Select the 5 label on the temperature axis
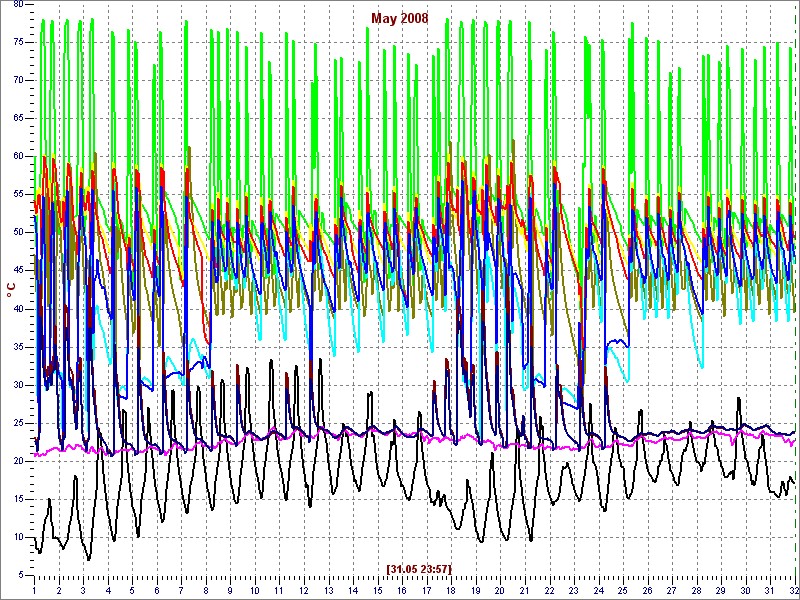The height and width of the screenshot is (600, 800). tap(22, 576)
